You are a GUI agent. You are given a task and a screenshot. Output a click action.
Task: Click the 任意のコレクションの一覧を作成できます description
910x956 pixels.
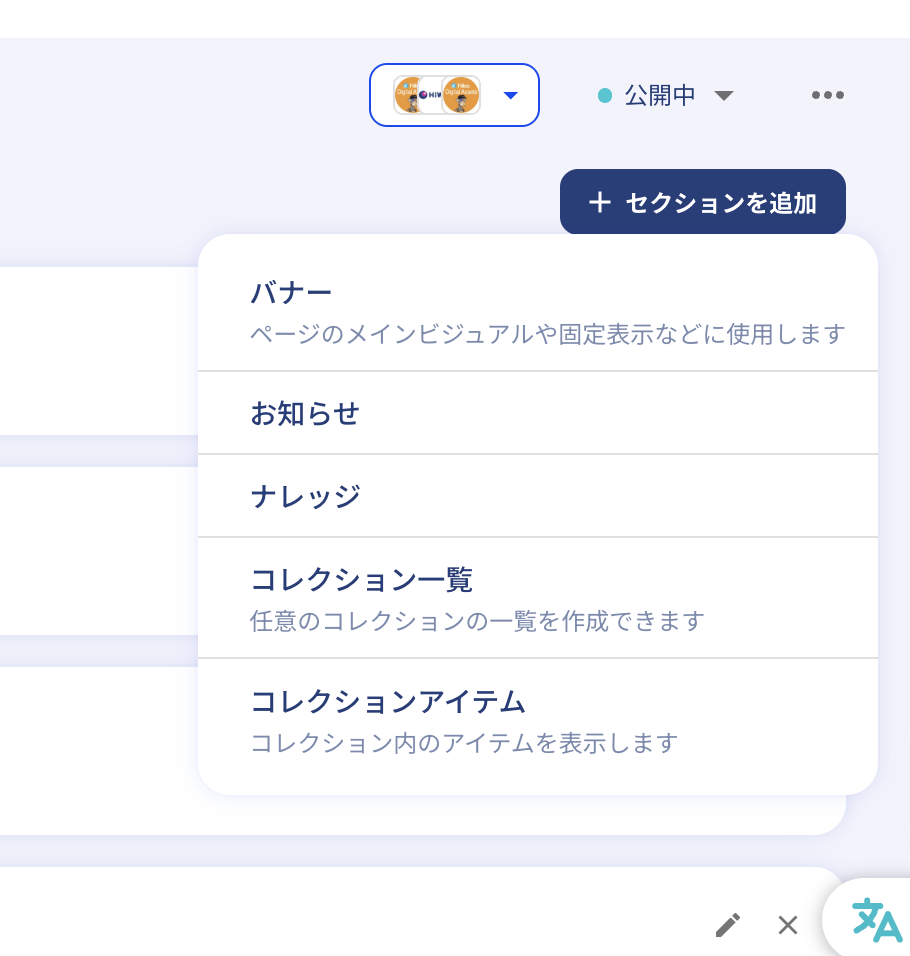click(477, 621)
